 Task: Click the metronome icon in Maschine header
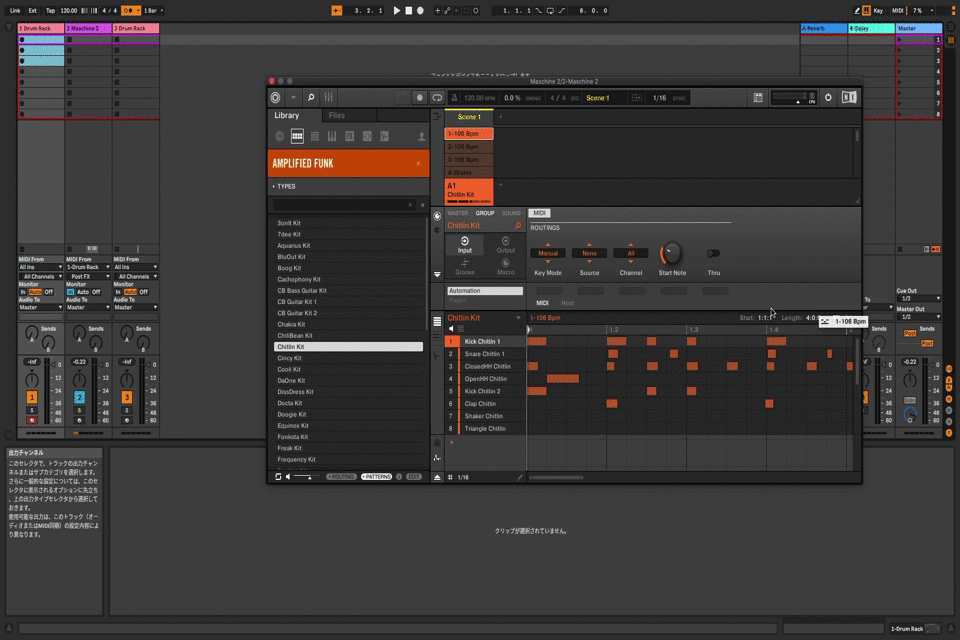(x=454, y=98)
